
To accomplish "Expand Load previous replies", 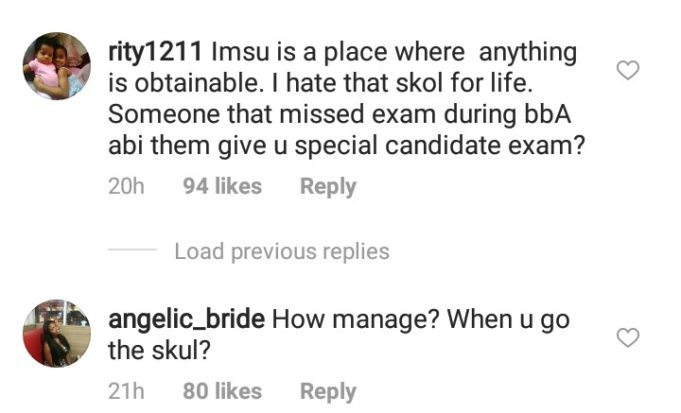I will 281,251.
